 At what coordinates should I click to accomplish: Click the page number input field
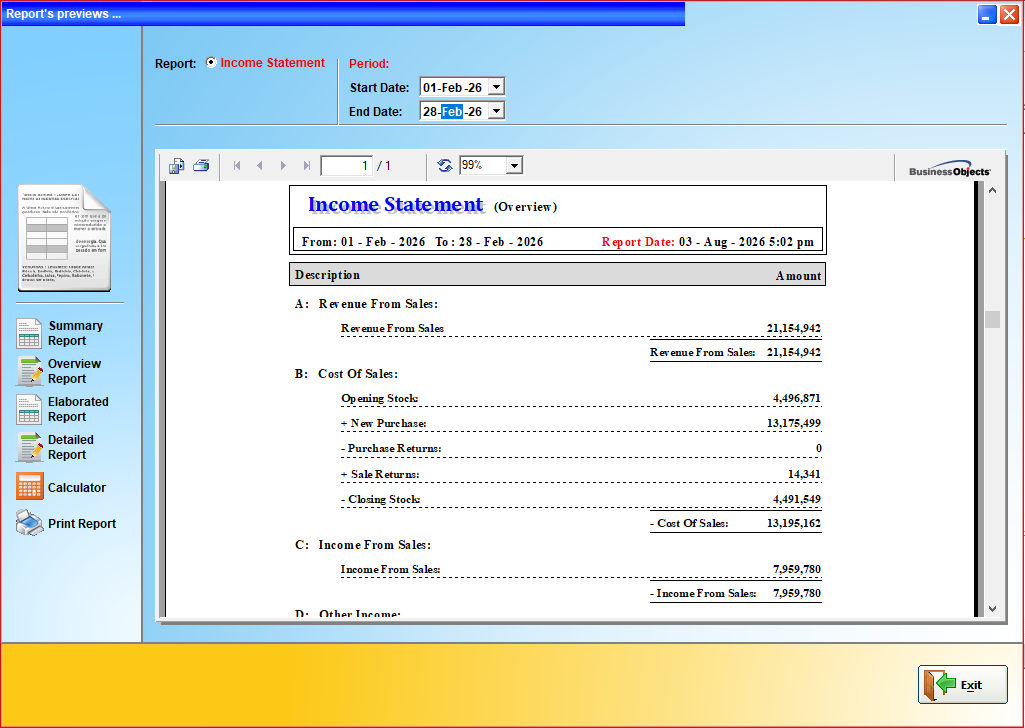click(346, 166)
